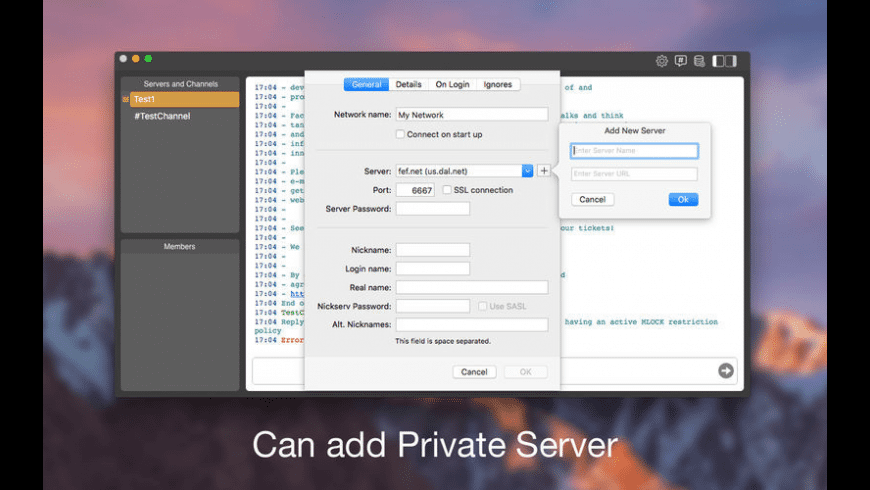Switch to the General tab

coord(366,84)
